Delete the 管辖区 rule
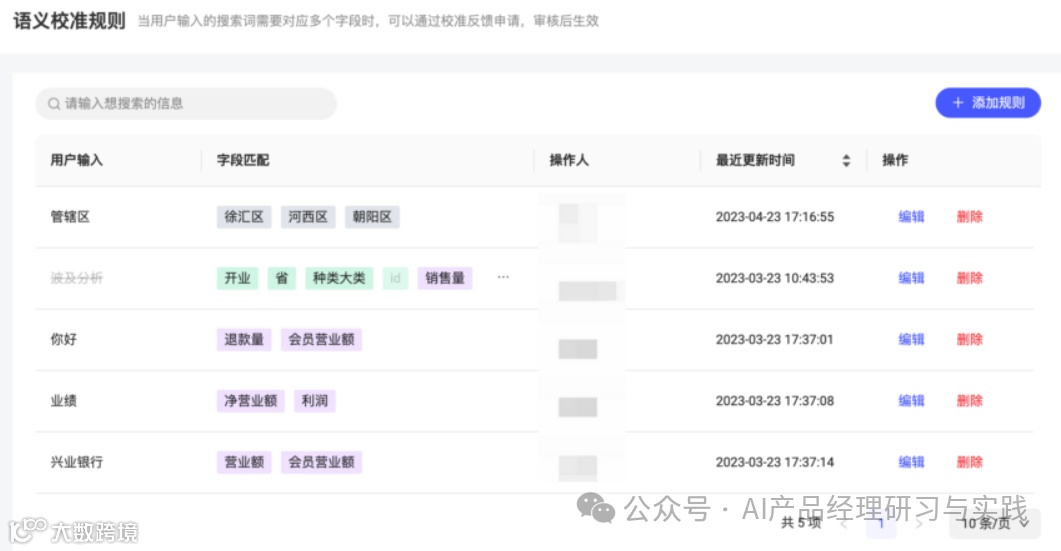Screen dimensions: 1061x551 (969, 217)
